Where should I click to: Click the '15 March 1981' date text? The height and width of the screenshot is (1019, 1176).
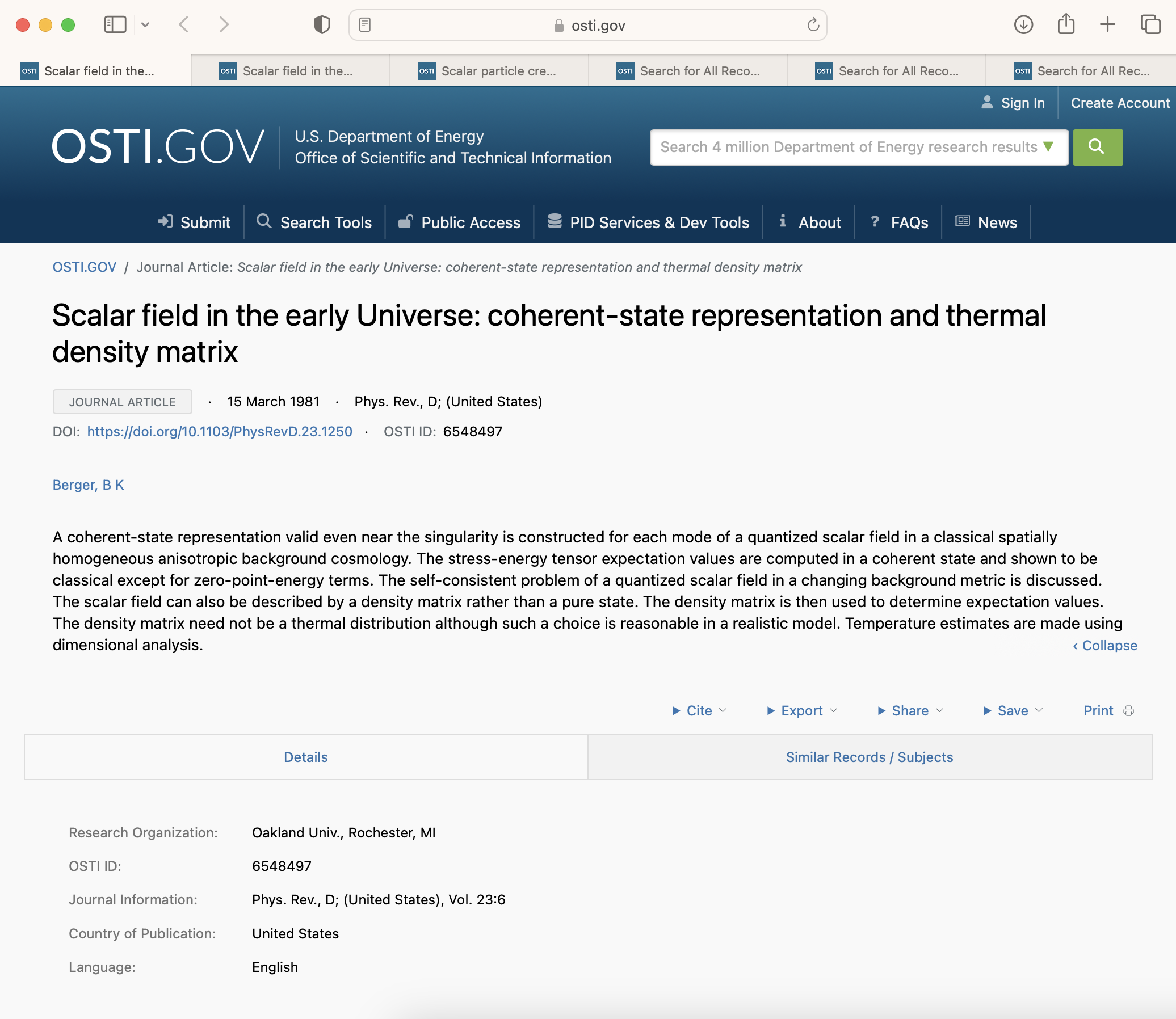(x=273, y=402)
